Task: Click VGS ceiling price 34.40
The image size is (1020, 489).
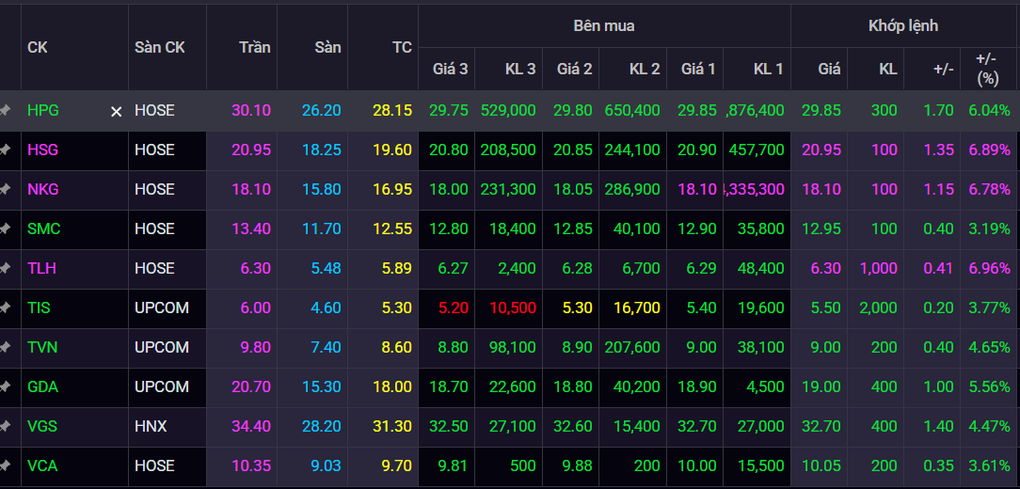Action: [x=251, y=427]
